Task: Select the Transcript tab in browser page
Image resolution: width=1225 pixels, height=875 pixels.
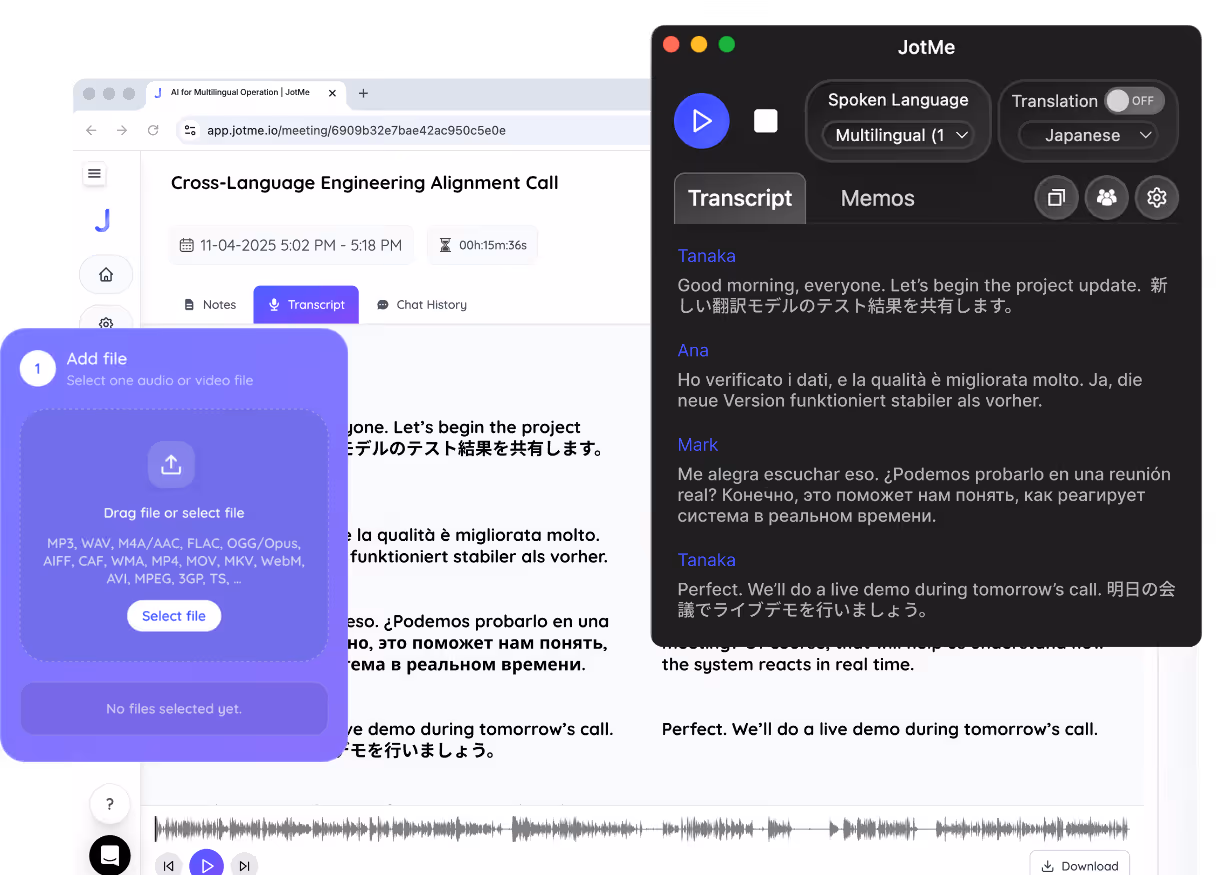Action: [x=306, y=305]
